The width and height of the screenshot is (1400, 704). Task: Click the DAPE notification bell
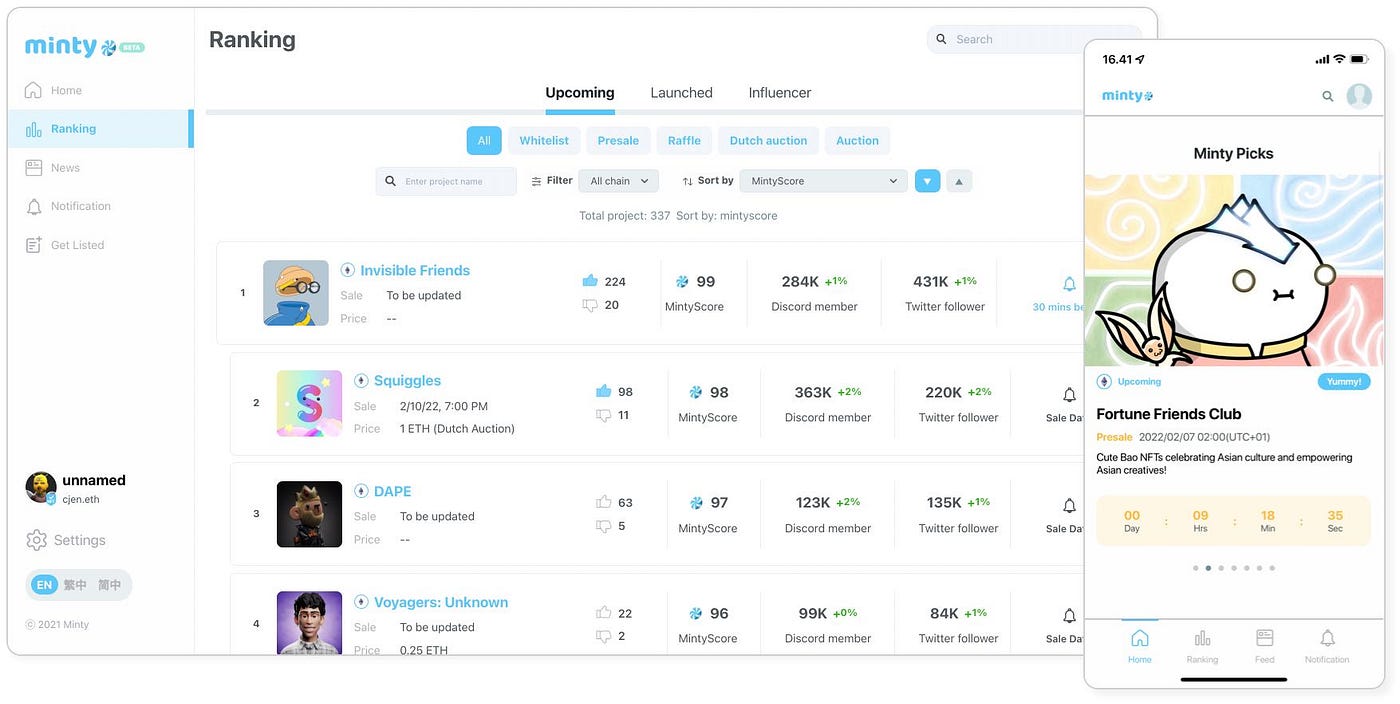[1069, 506]
